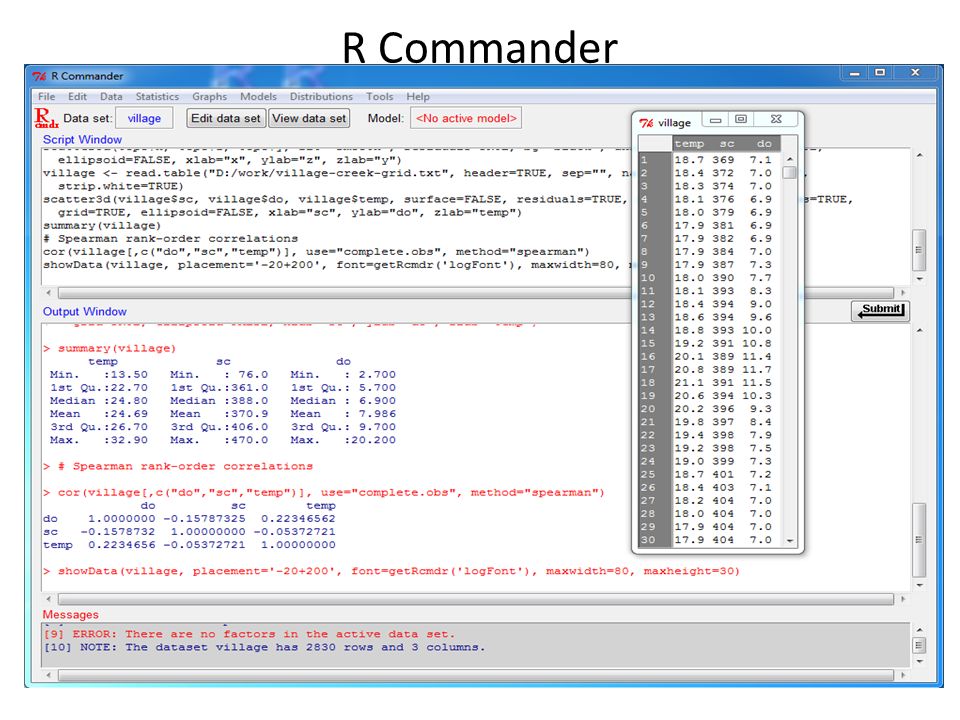Click Messages pane vertical scrollbar thumb

point(920,645)
